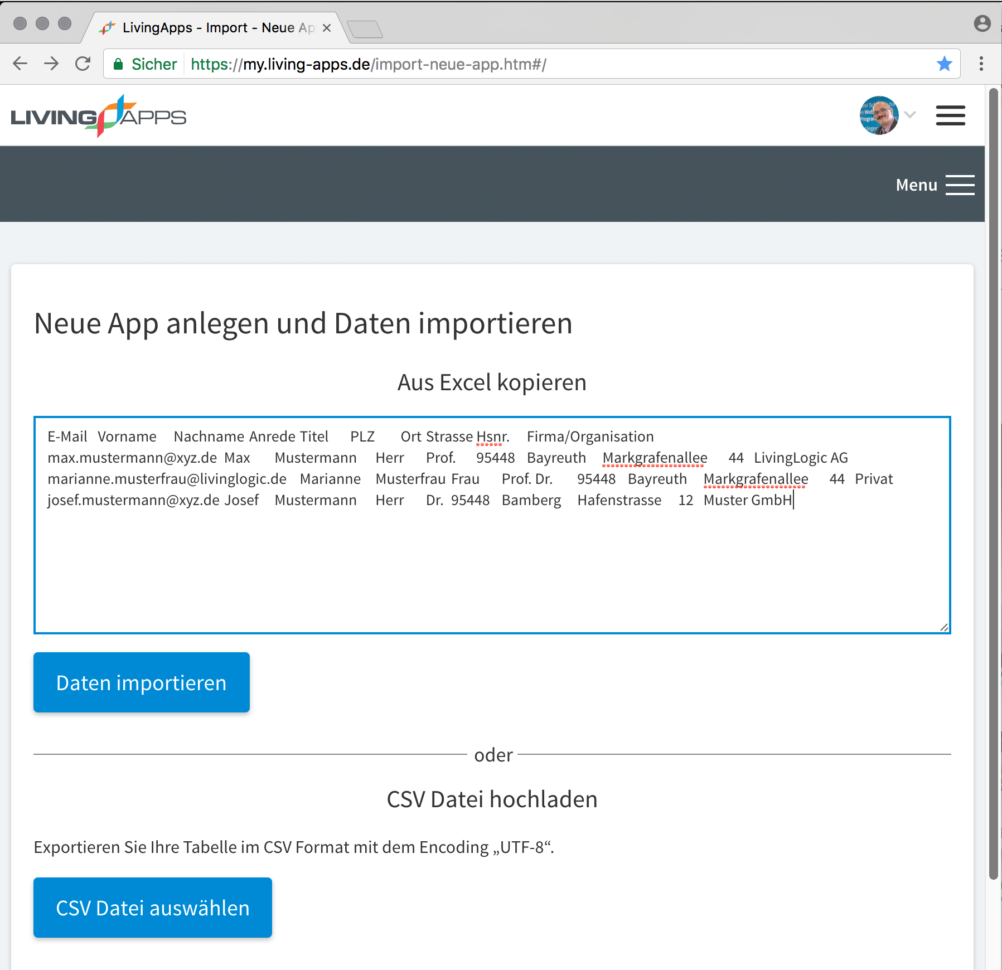Viewport: 1002px width, 970px height.
Task: Open the new tab button beside the tab
Action: (366, 29)
